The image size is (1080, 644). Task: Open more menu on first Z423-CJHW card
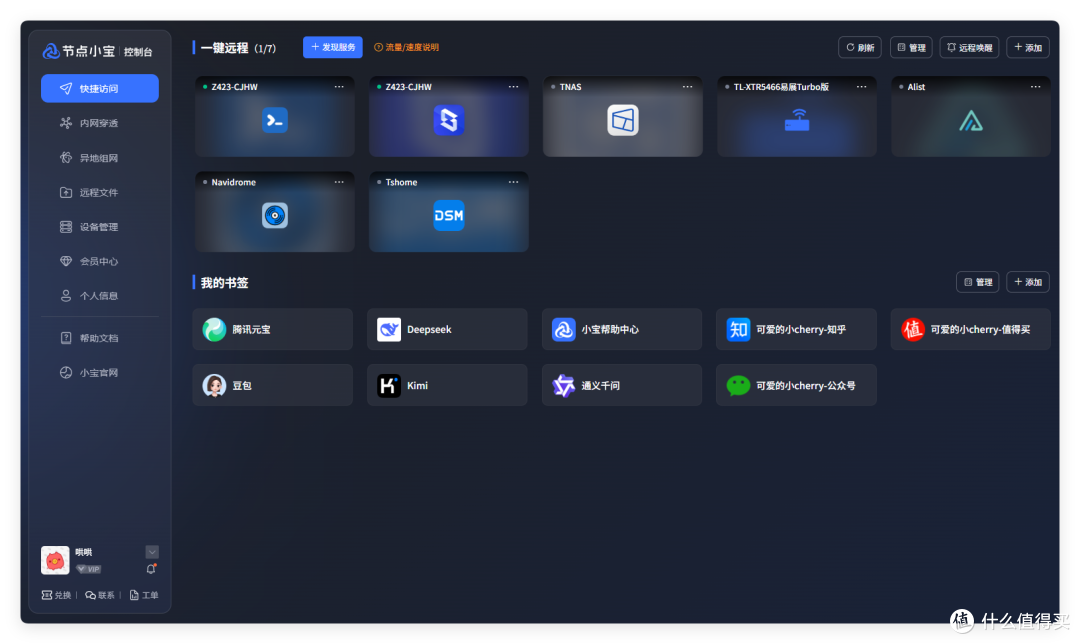coord(339,87)
